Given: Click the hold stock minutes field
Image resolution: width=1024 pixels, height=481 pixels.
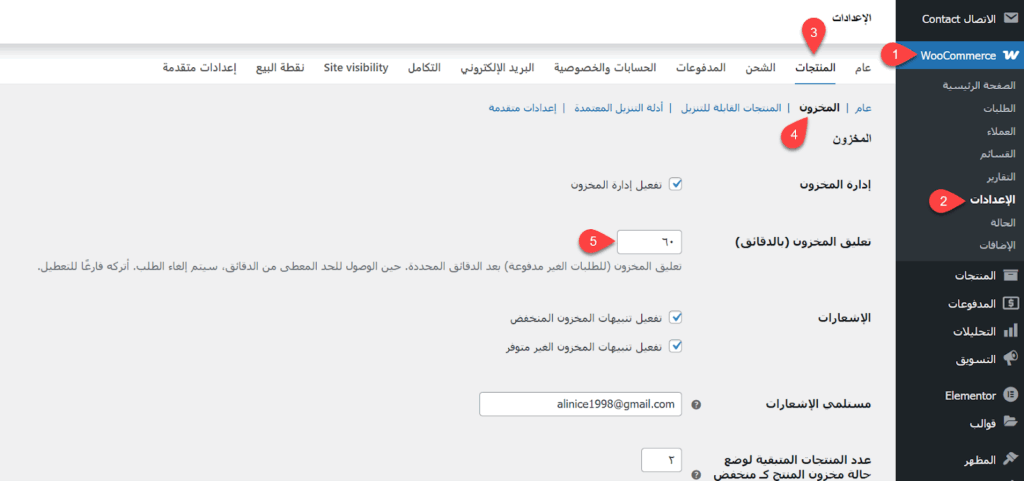Looking at the screenshot, I should pyautogui.click(x=649, y=242).
